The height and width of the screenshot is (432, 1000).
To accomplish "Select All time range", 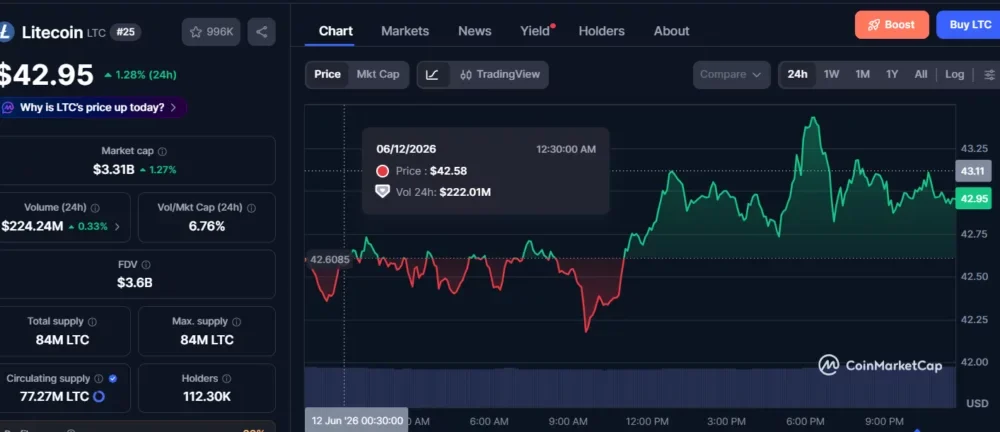I will (x=921, y=75).
